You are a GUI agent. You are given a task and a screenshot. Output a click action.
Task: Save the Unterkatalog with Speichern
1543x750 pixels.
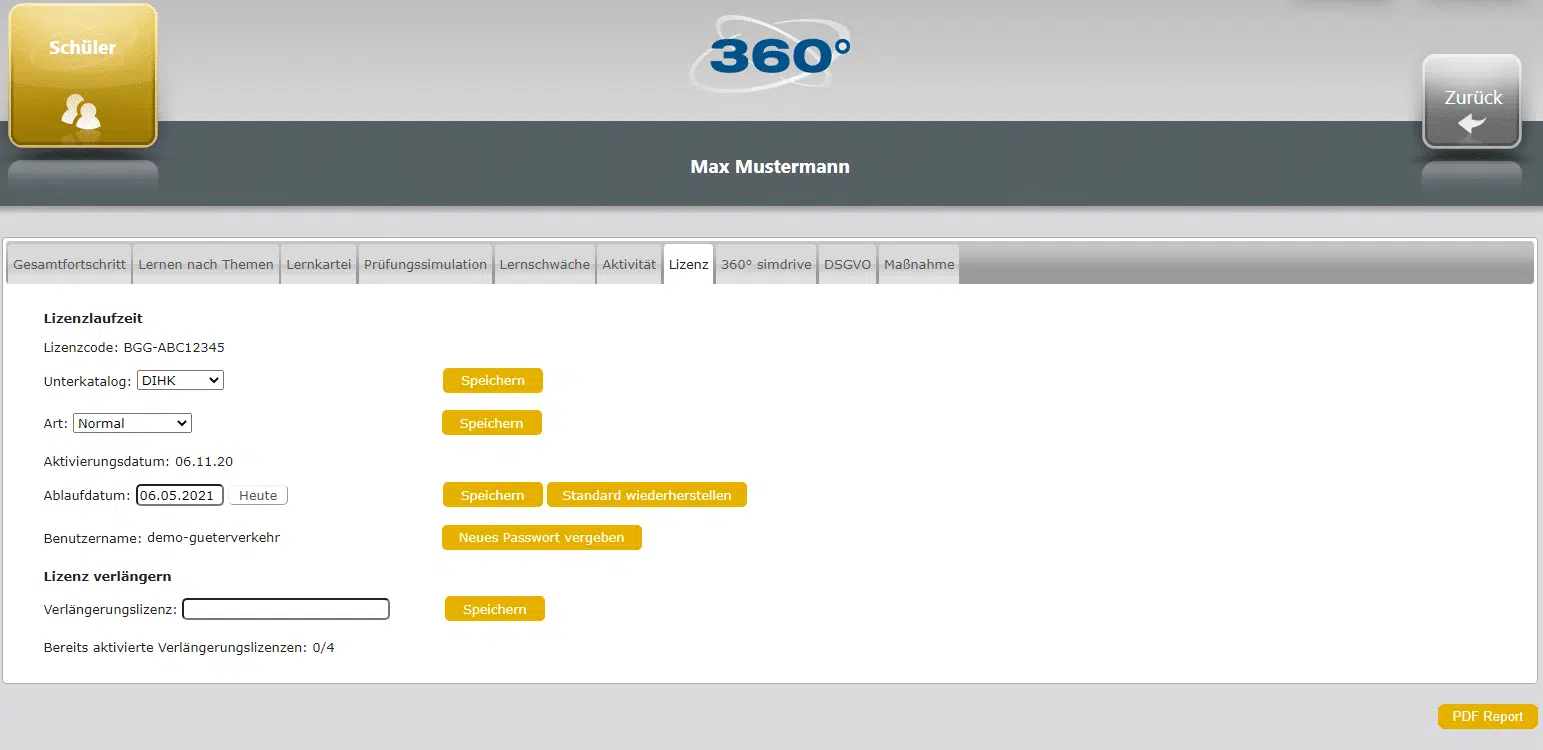coord(492,380)
